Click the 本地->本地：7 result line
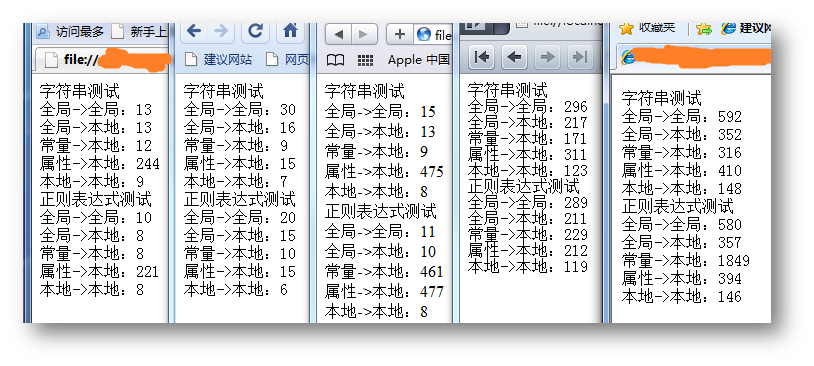The width and height of the screenshot is (814, 366). (x=235, y=182)
